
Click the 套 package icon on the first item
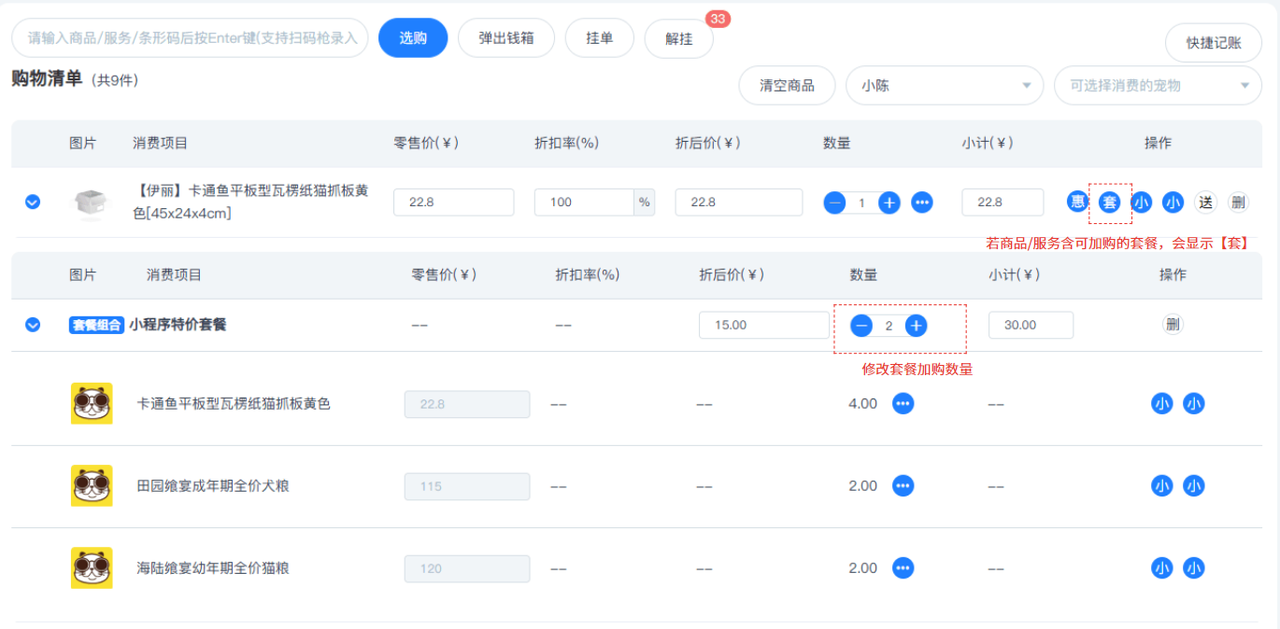click(x=1109, y=203)
